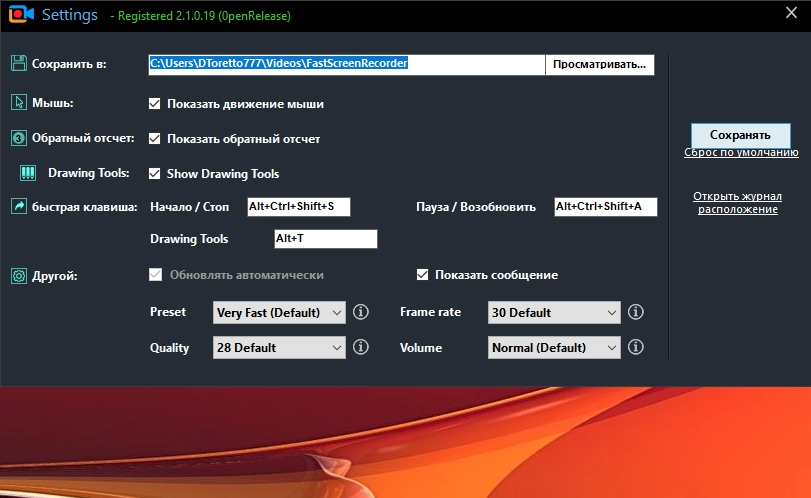
Task: Click the Frame rate label
Action: (430, 312)
